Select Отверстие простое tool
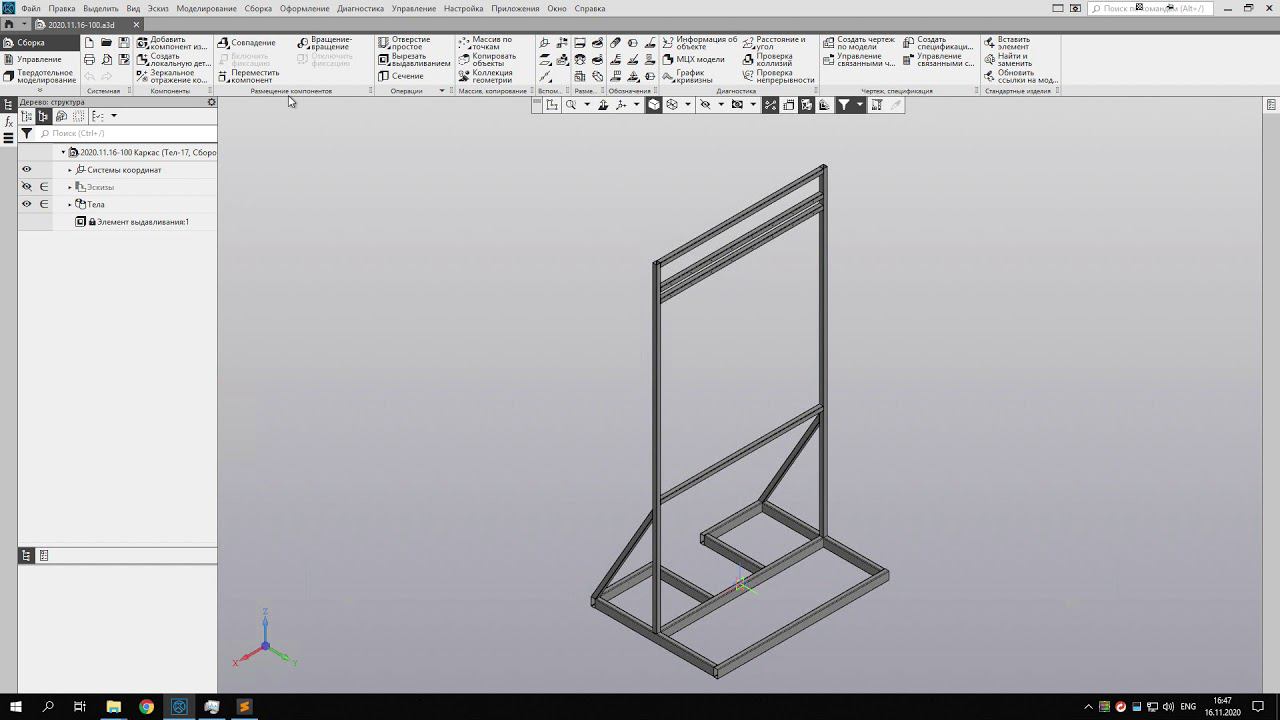This screenshot has height=720, width=1280. coord(404,43)
